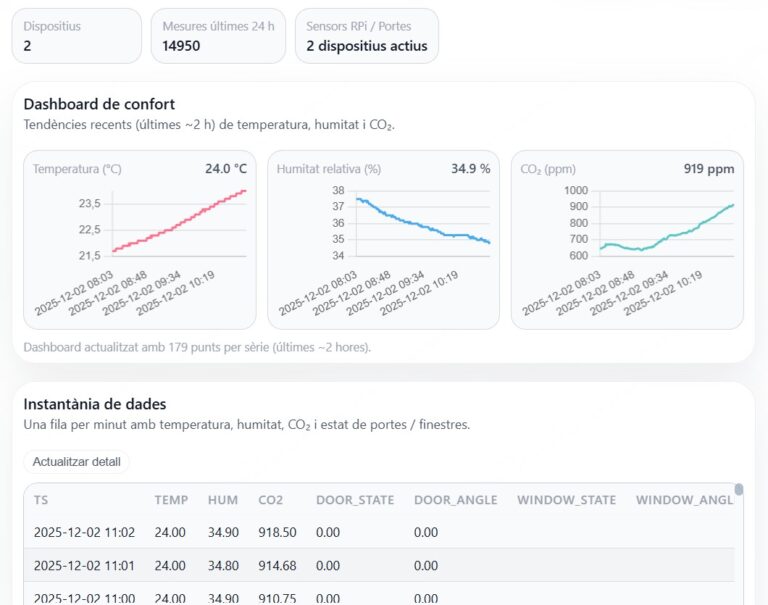
Task: Click the CO₂ (ppm) chart
Action: (627, 240)
